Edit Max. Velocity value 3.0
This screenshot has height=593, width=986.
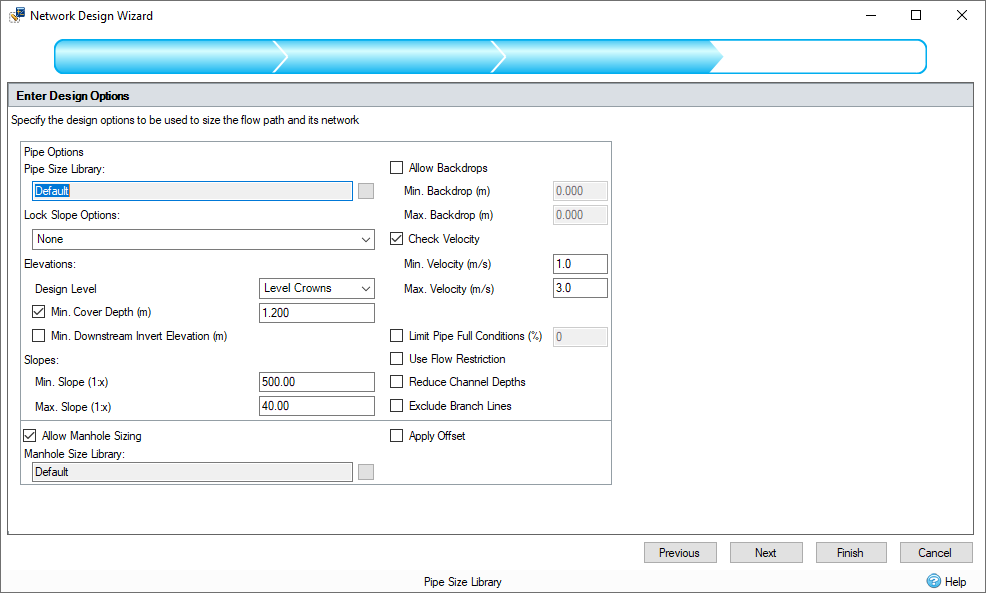[x=580, y=288]
